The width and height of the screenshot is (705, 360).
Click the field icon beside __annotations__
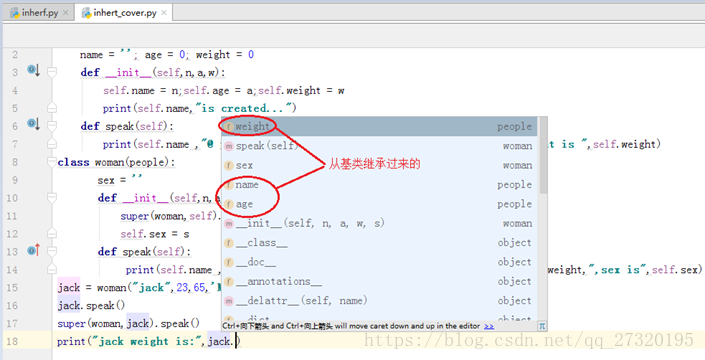(x=229, y=281)
